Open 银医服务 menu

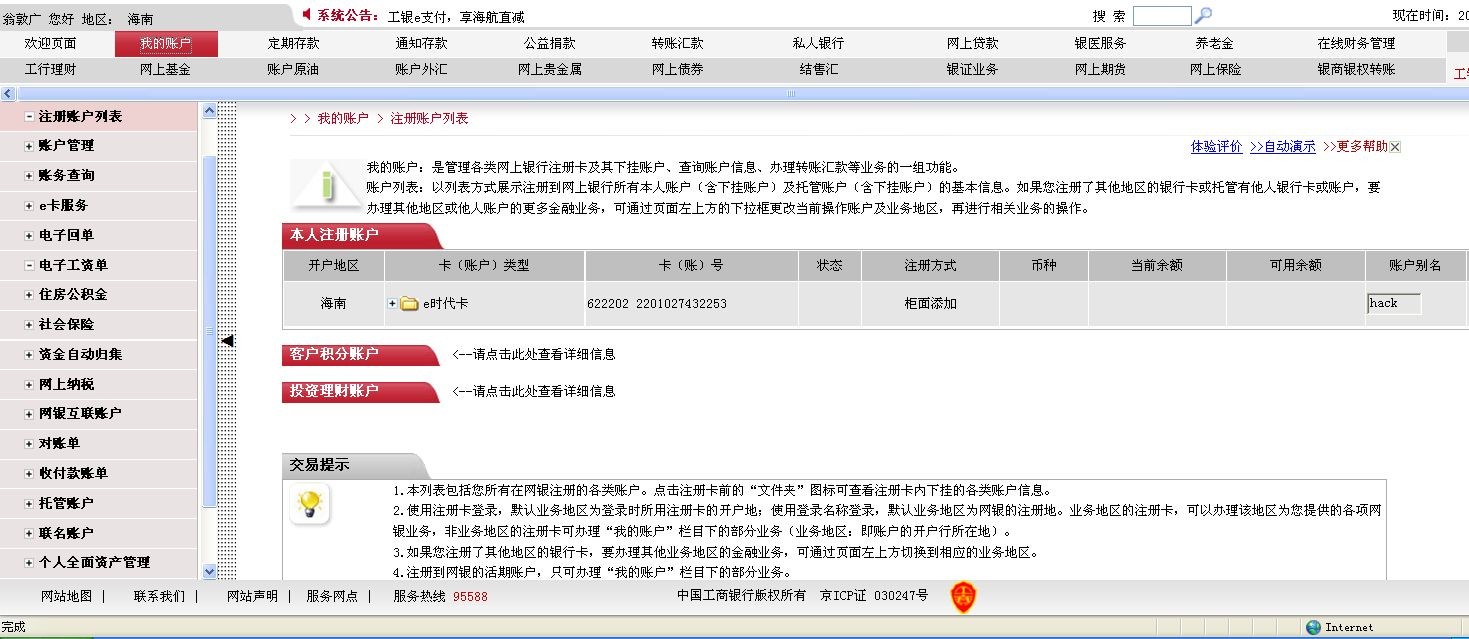(x=1100, y=44)
